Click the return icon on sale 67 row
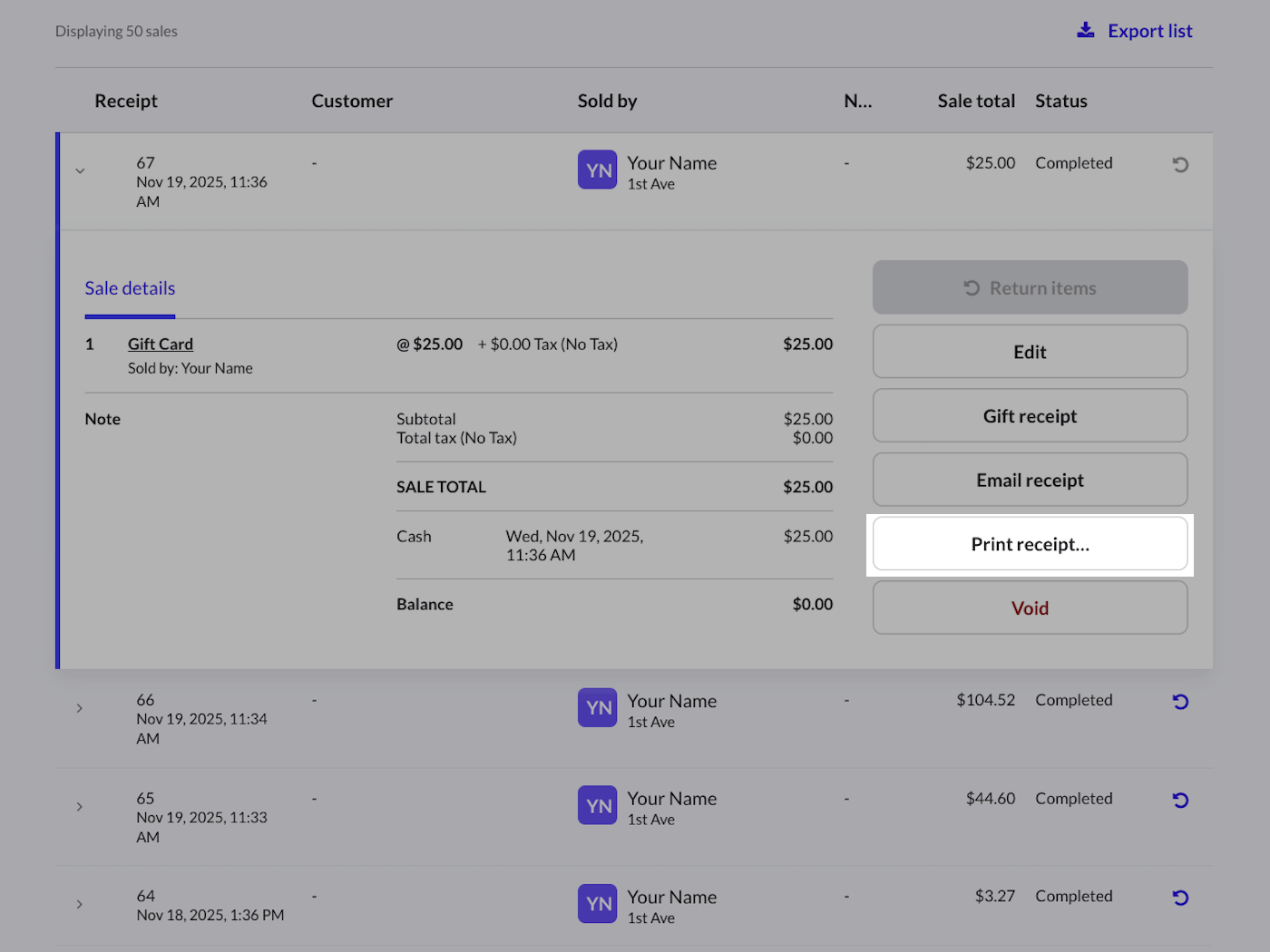Viewport: 1270px width, 952px height. point(1179,165)
